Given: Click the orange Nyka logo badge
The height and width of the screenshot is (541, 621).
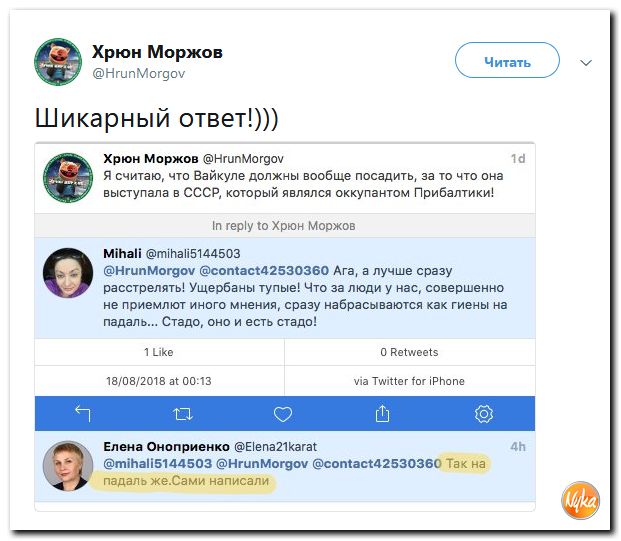Looking at the screenshot, I should [x=580, y=501].
